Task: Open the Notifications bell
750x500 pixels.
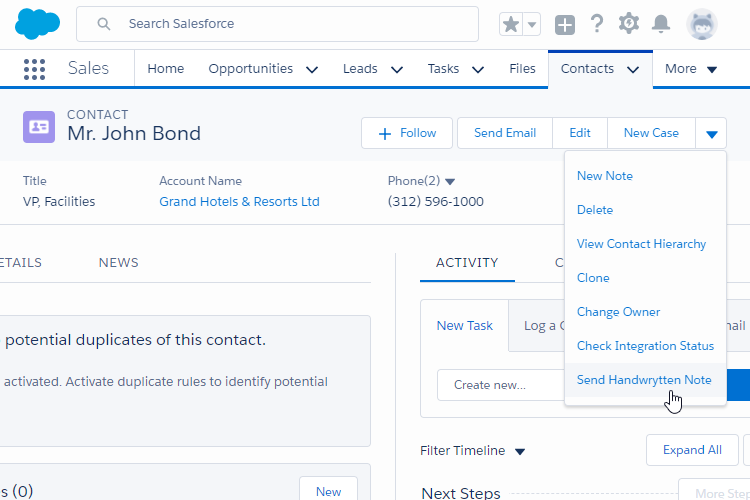Action: 660,24
